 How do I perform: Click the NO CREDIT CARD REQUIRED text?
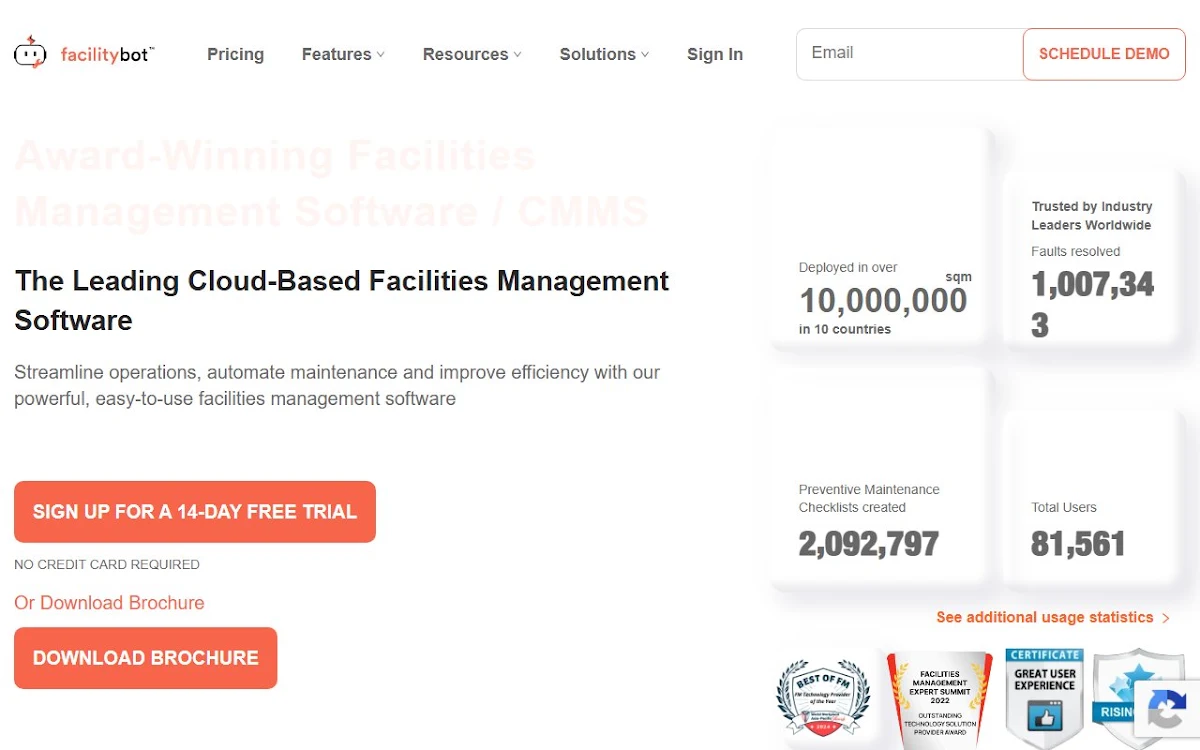point(107,564)
